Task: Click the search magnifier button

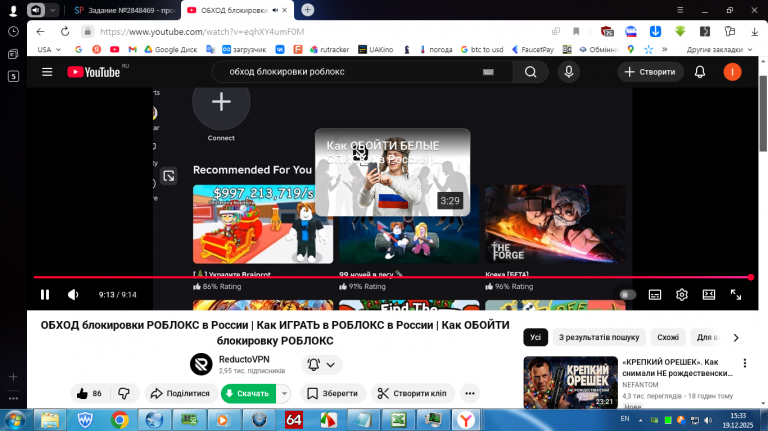Action: 530,72
